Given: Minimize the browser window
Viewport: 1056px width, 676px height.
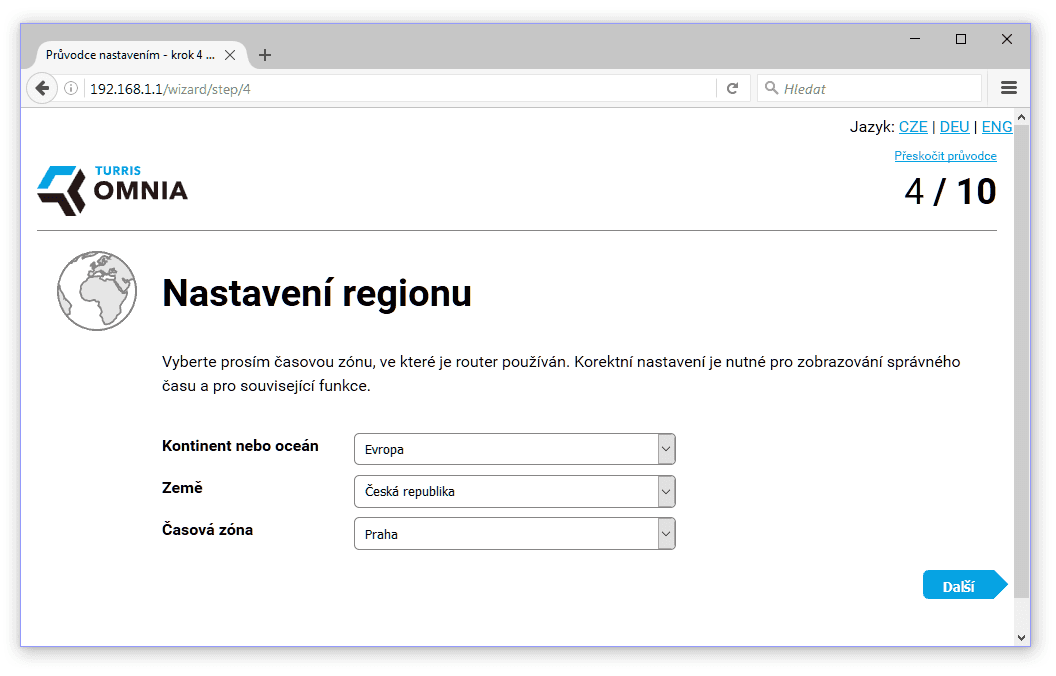Looking at the screenshot, I should click(x=915, y=39).
